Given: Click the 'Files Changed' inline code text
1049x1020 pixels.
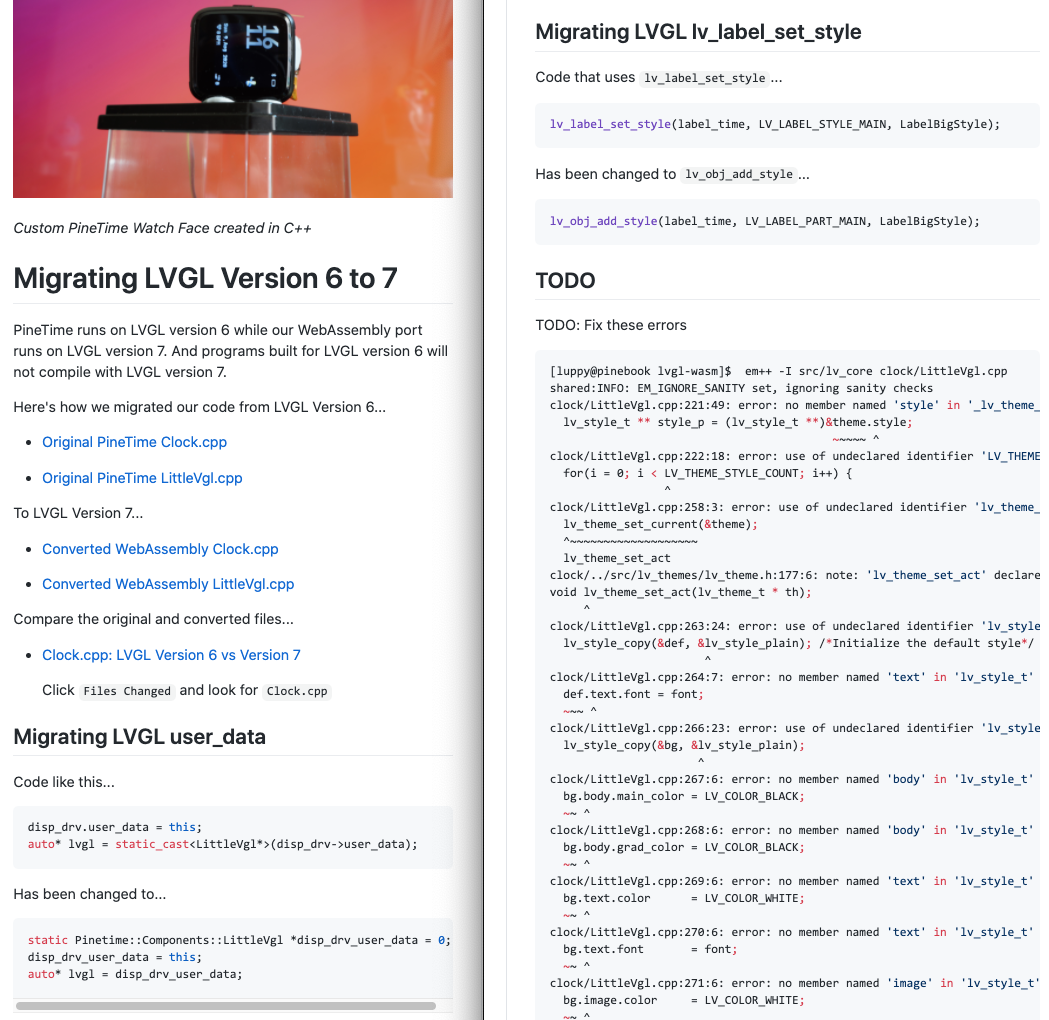Looking at the screenshot, I should (127, 691).
